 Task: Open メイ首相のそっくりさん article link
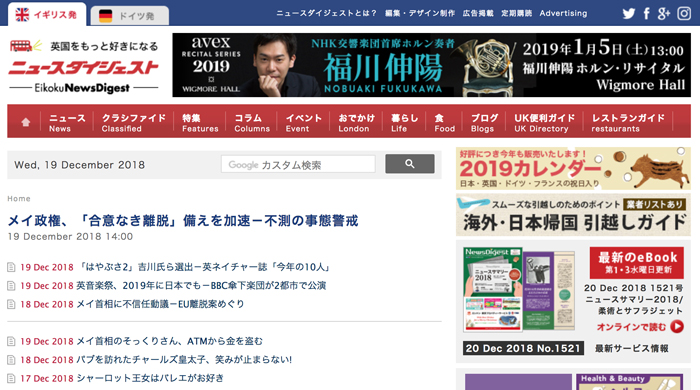pyautogui.click(x=170, y=341)
